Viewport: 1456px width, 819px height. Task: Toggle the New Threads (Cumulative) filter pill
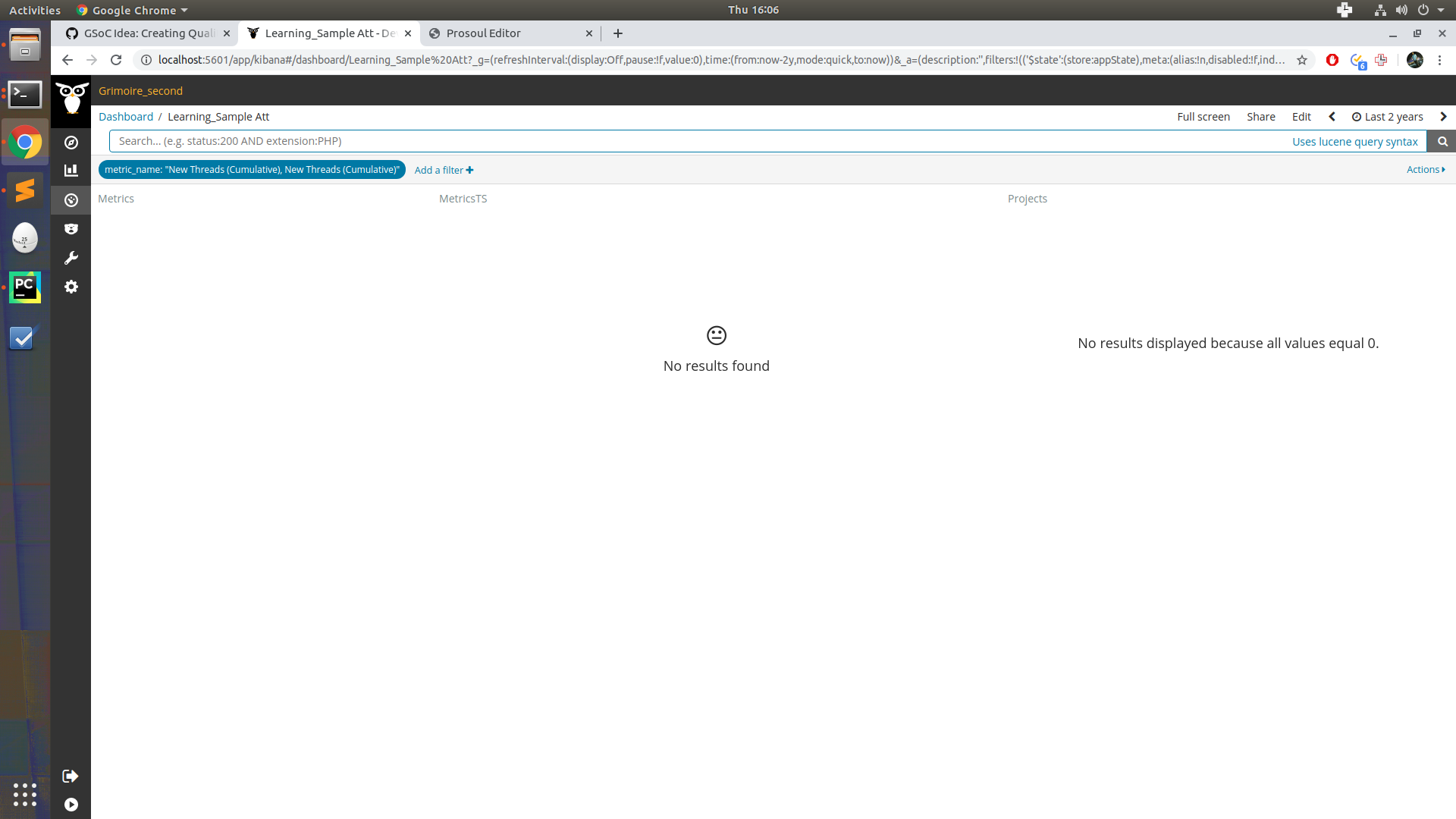pos(252,169)
